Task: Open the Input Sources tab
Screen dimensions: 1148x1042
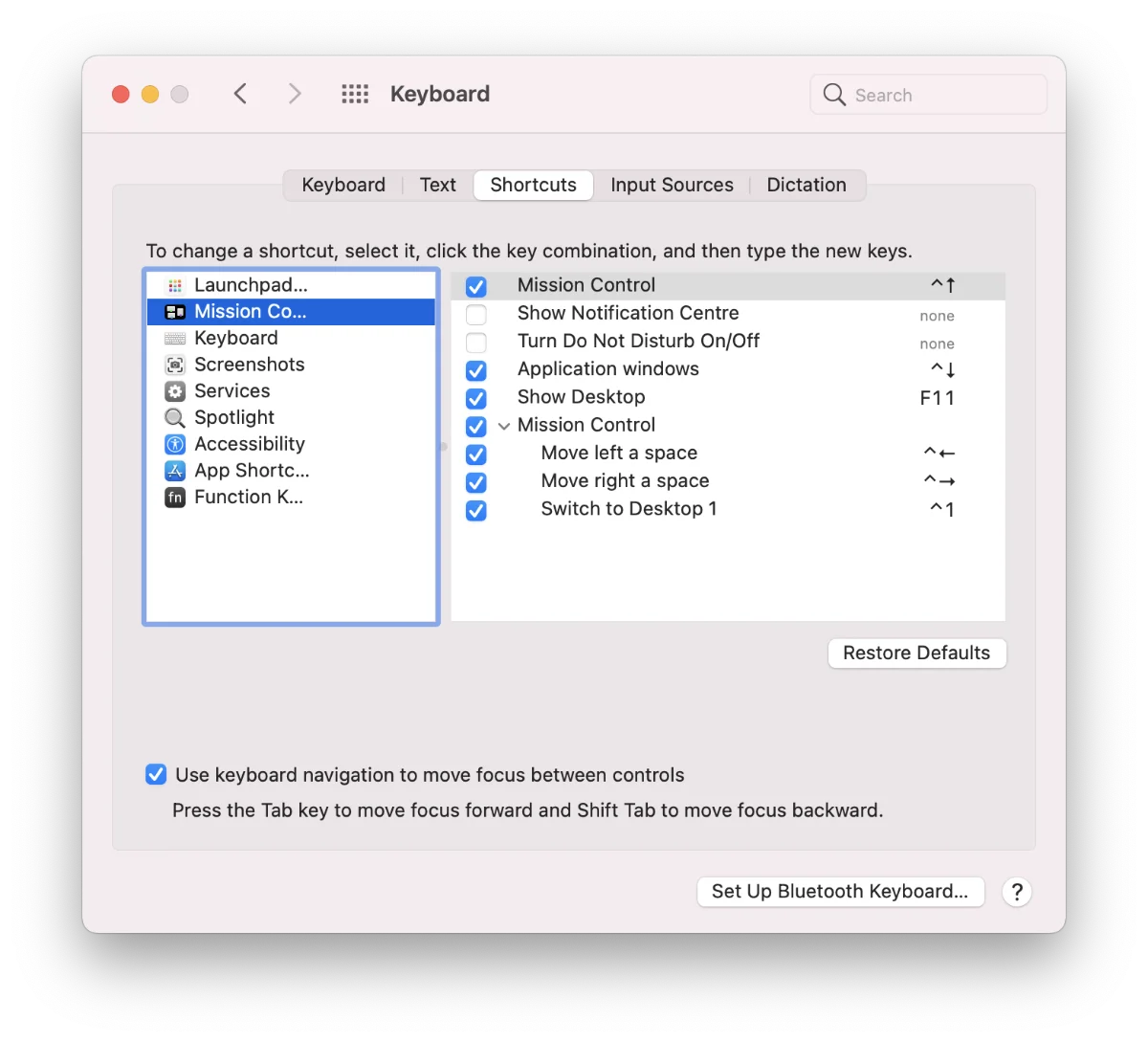Action: coord(672,185)
